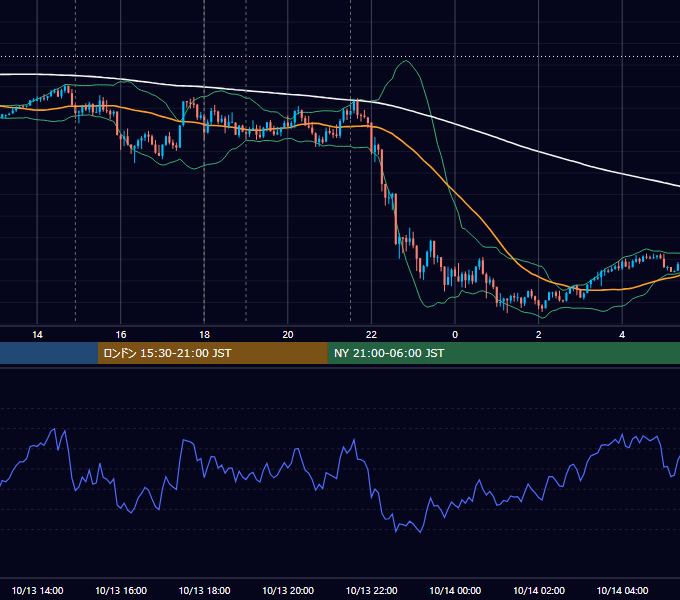Click the '22' hour label on upper axis
This screenshot has width=680, height=600.
(371, 335)
